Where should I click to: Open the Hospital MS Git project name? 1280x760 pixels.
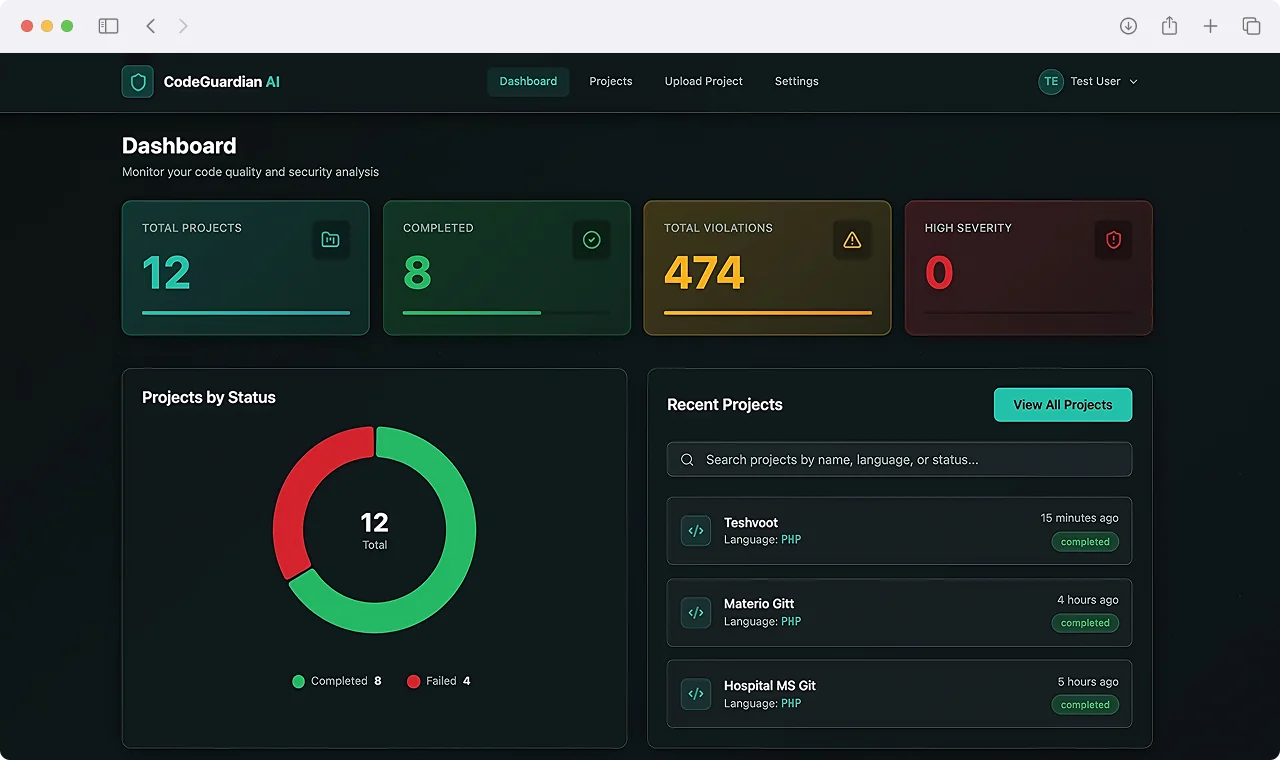tap(770, 686)
